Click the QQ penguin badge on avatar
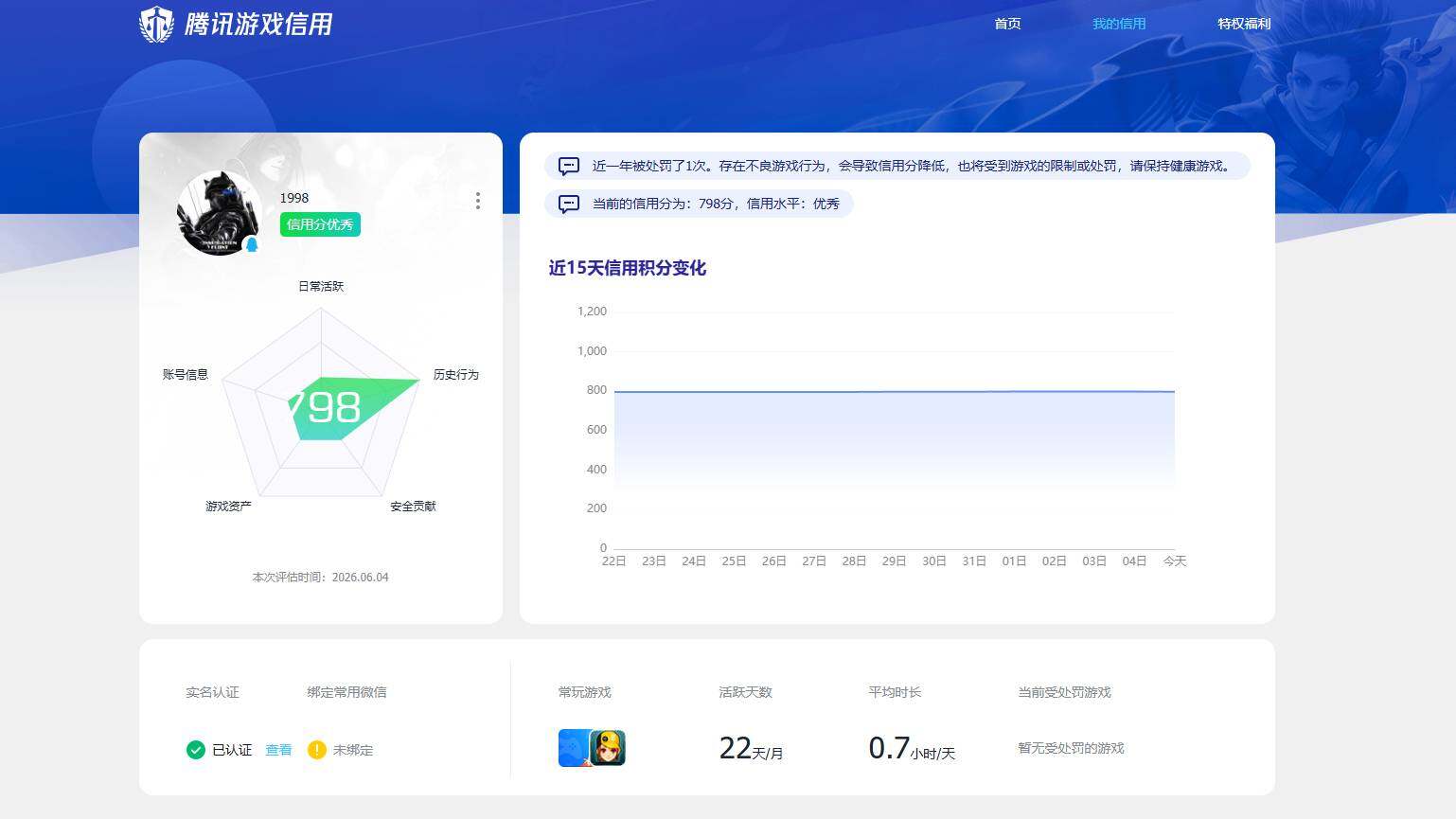This screenshot has height=819, width=1456. (x=252, y=245)
